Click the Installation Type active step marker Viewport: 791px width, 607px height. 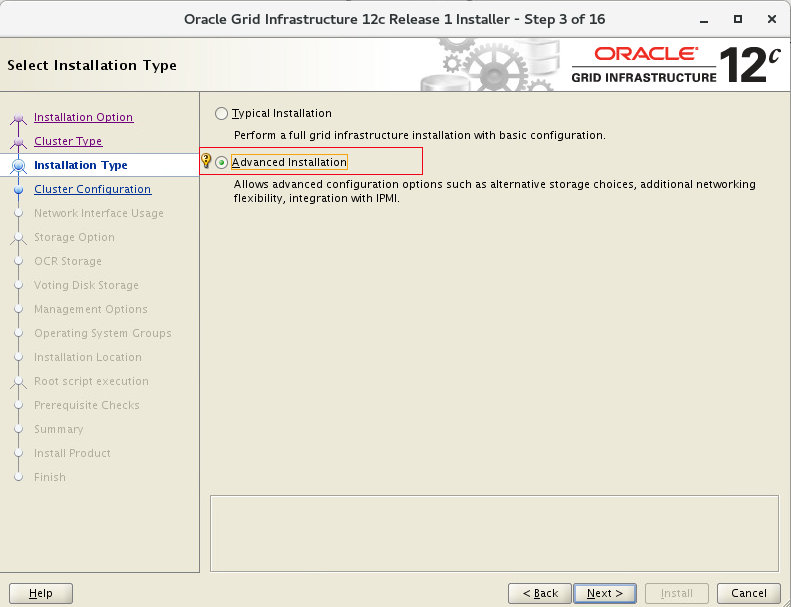(x=19, y=165)
